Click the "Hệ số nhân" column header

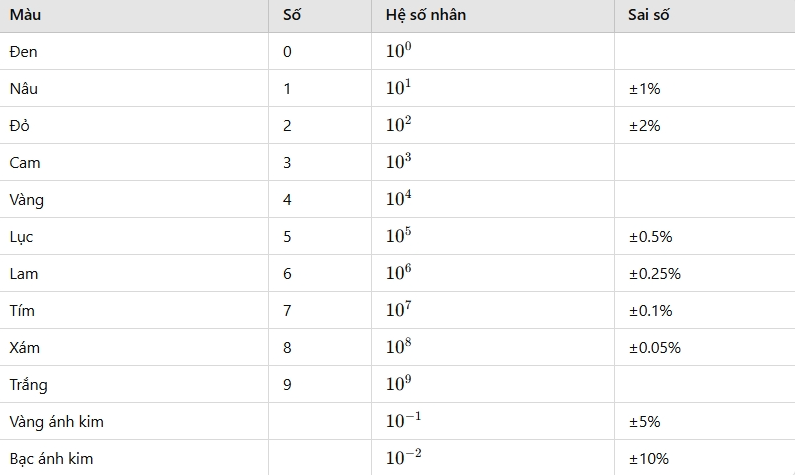tap(425, 15)
